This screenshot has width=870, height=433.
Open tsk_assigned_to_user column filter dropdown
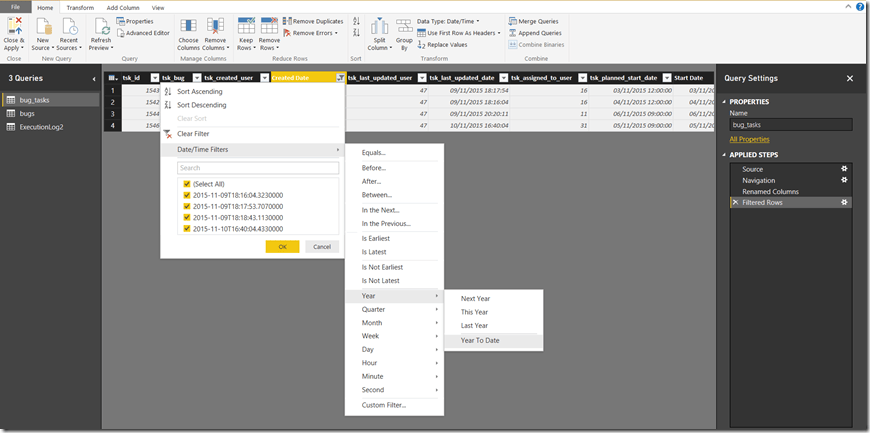(x=583, y=78)
